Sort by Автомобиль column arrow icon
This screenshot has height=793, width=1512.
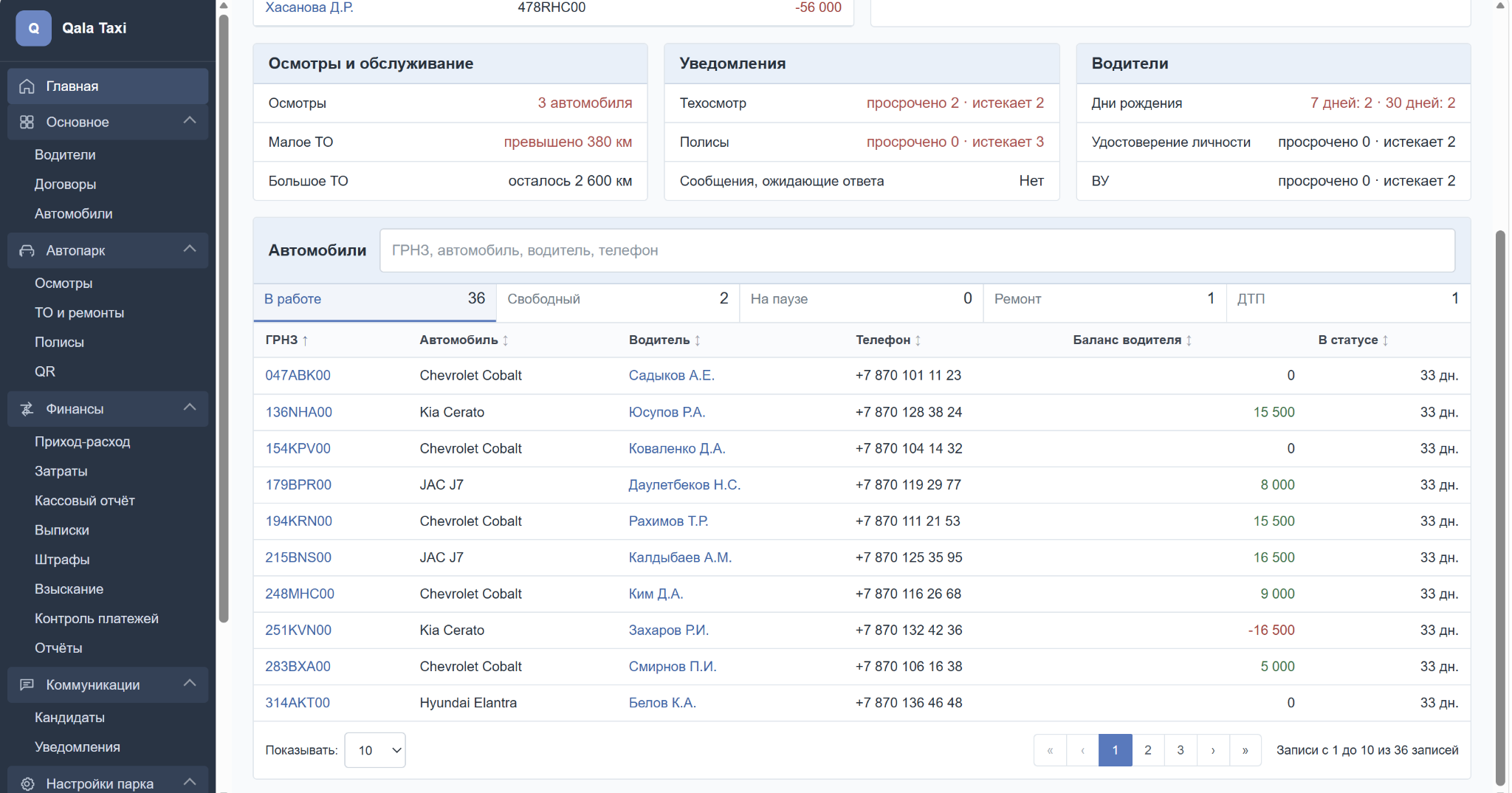click(x=506, y=340)
